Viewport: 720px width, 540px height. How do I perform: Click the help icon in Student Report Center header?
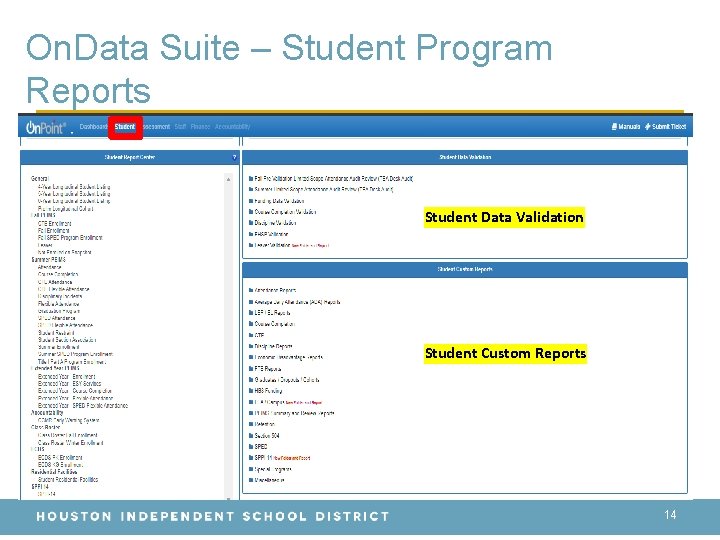click(234, 158)
